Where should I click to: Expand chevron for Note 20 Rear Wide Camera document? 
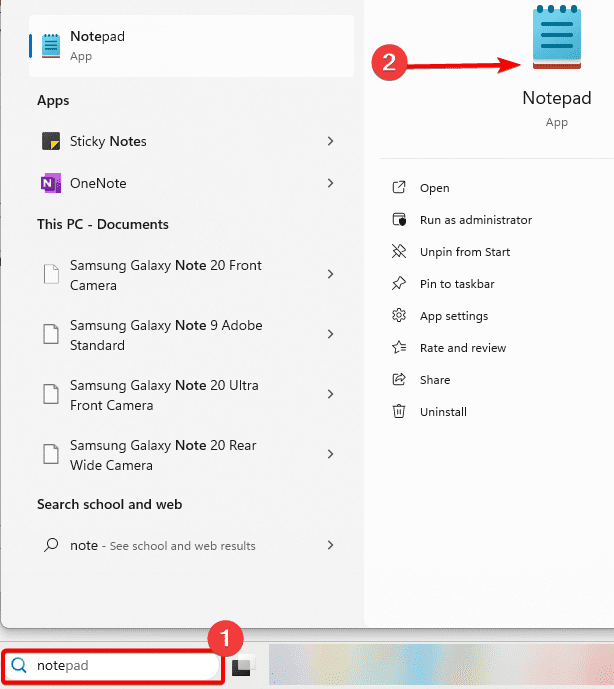pos(331,454)
